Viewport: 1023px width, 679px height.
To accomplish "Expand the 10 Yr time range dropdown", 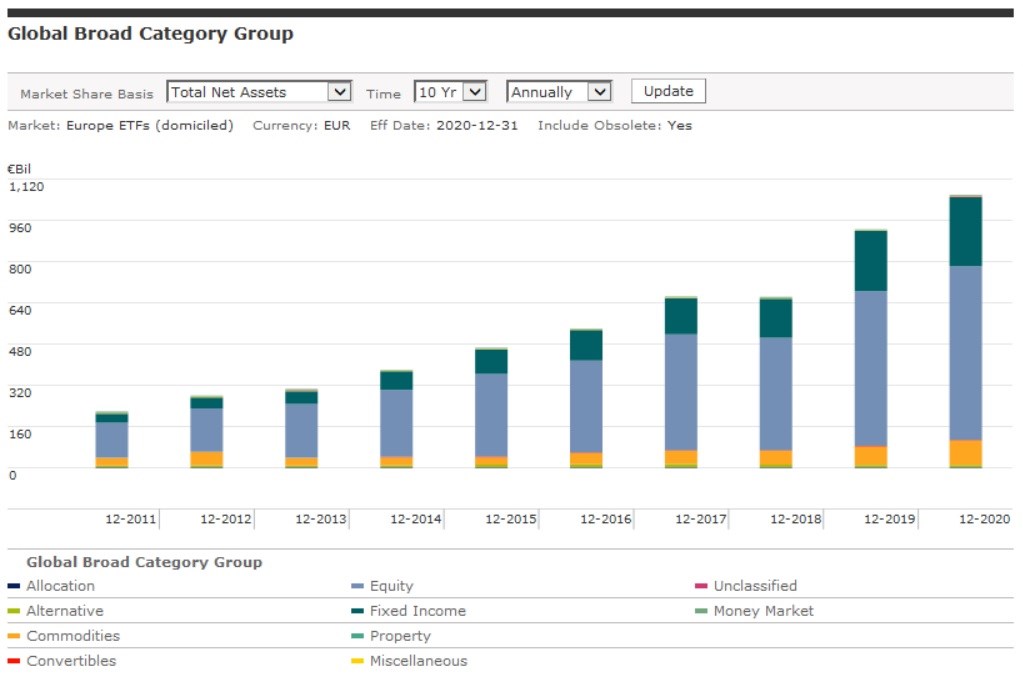I will pos(450,92).
